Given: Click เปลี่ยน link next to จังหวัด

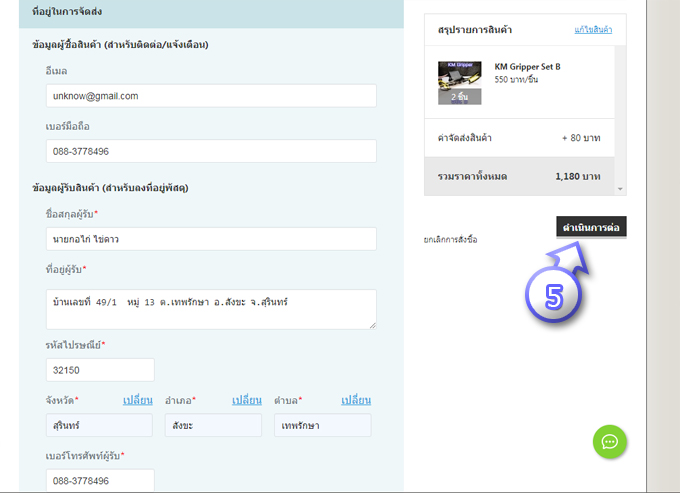Looking at the screenshot, I should point(137,400).
